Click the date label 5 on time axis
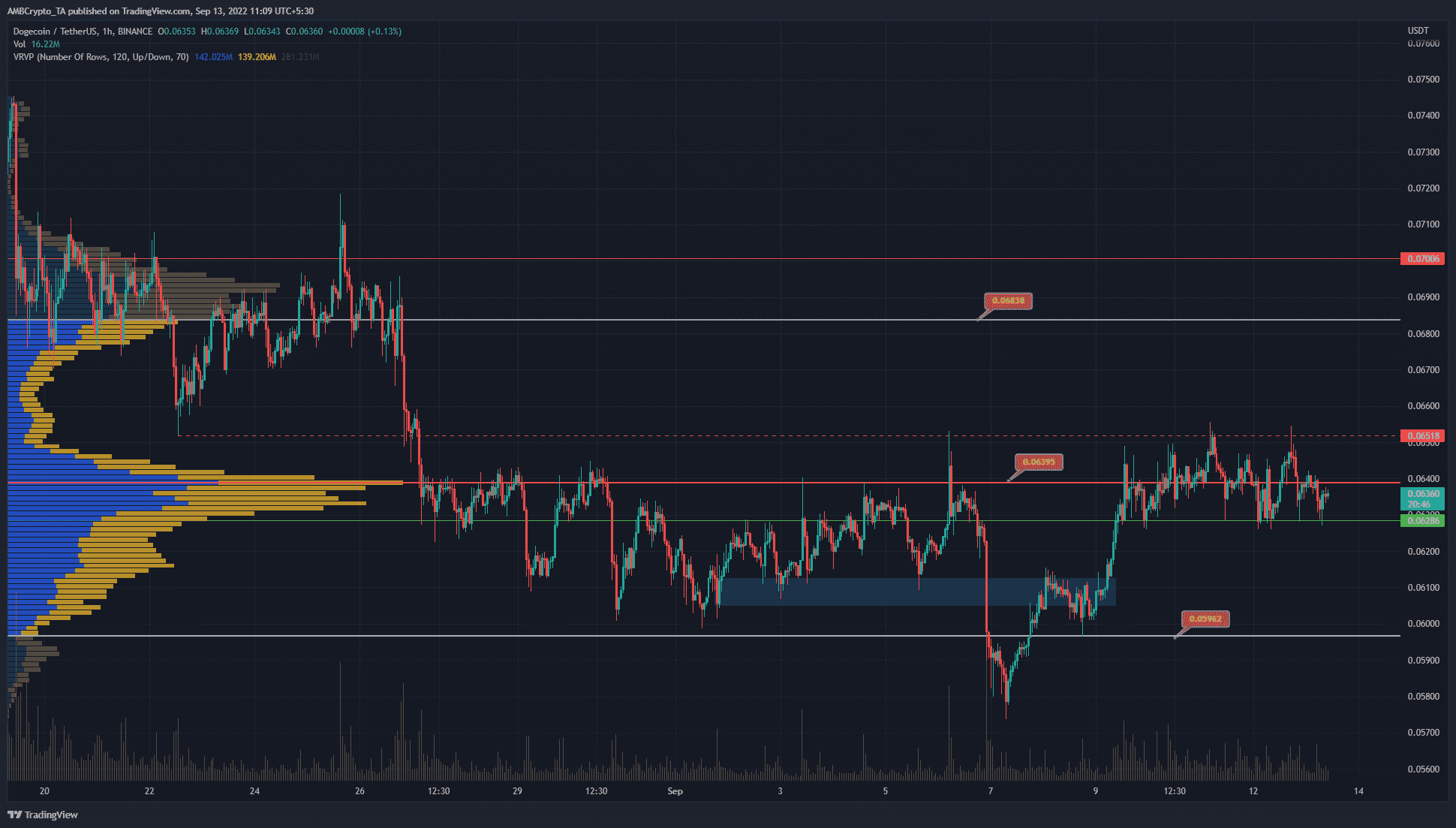The height and width of the screenshot is (828, 1456). coord(885,791)
